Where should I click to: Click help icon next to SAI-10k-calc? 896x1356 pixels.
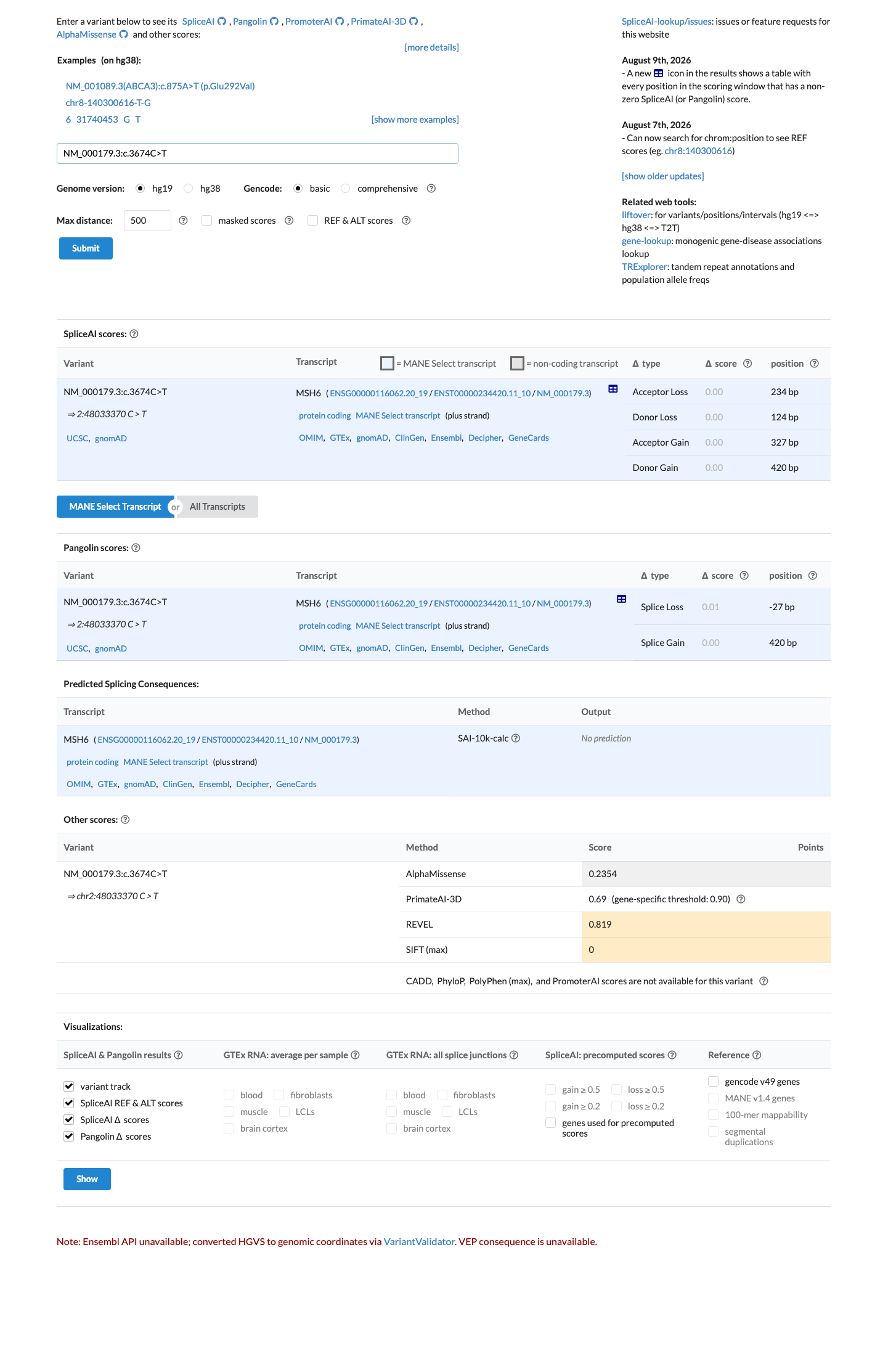point(516,738)
